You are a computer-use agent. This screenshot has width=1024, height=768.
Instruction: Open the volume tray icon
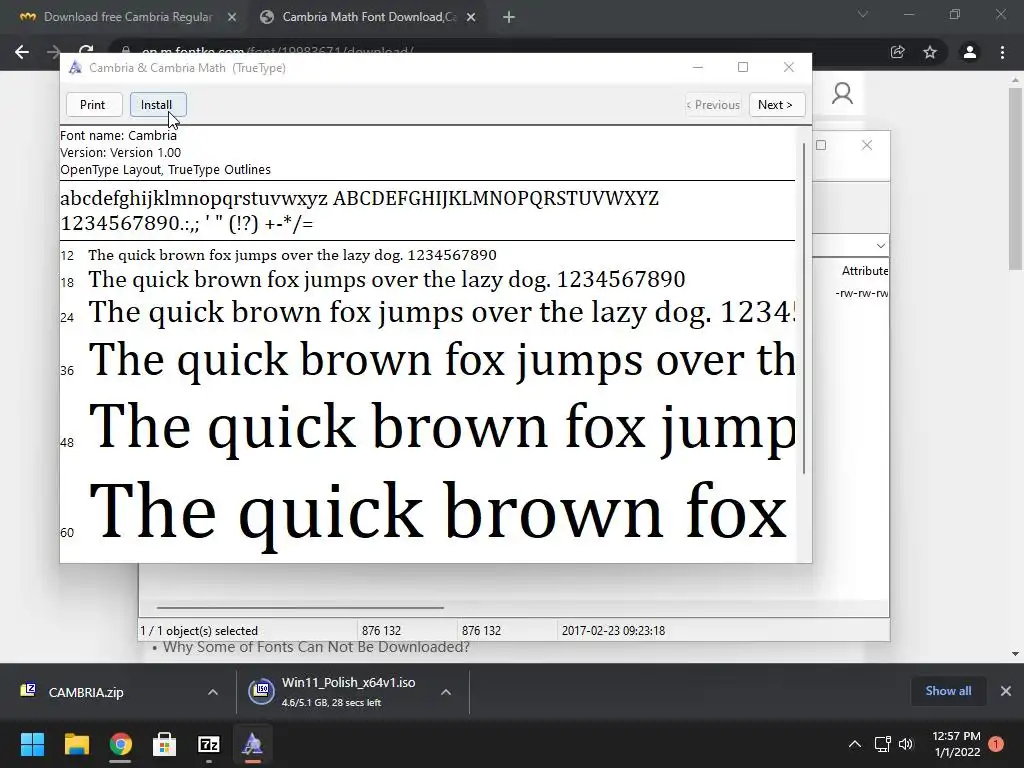click(x=906, y=744)
